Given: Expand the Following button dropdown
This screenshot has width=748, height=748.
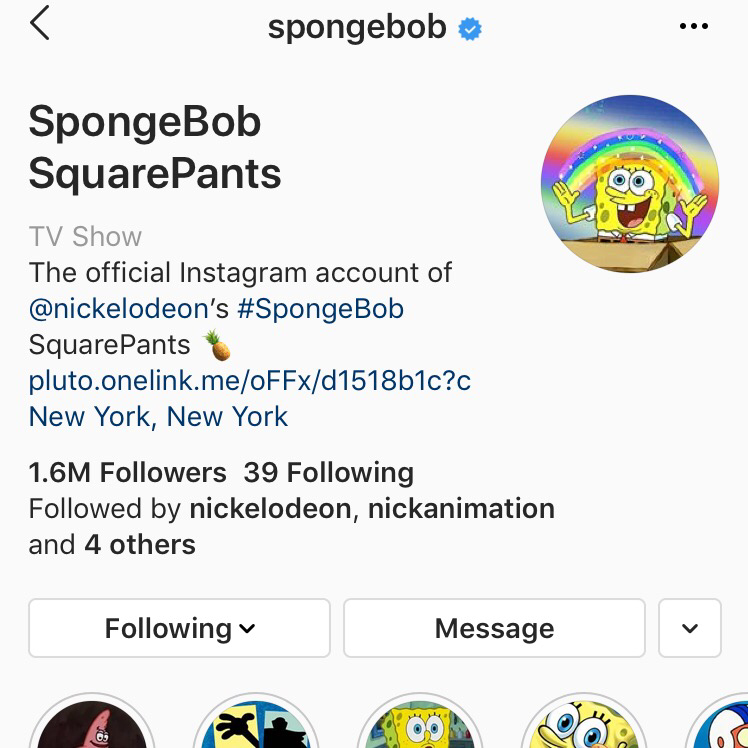Looking at the screenshot, I should [179, 628].
